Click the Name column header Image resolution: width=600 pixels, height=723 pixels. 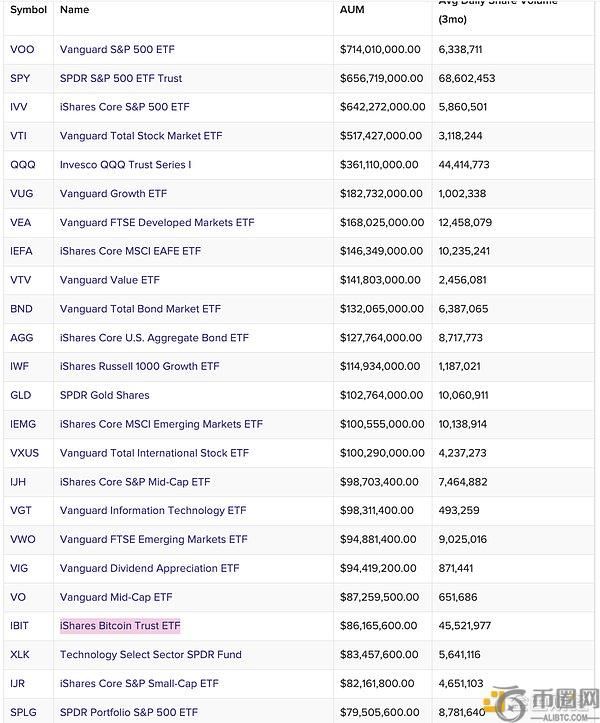pyautogui.click(x=74, y=9)
